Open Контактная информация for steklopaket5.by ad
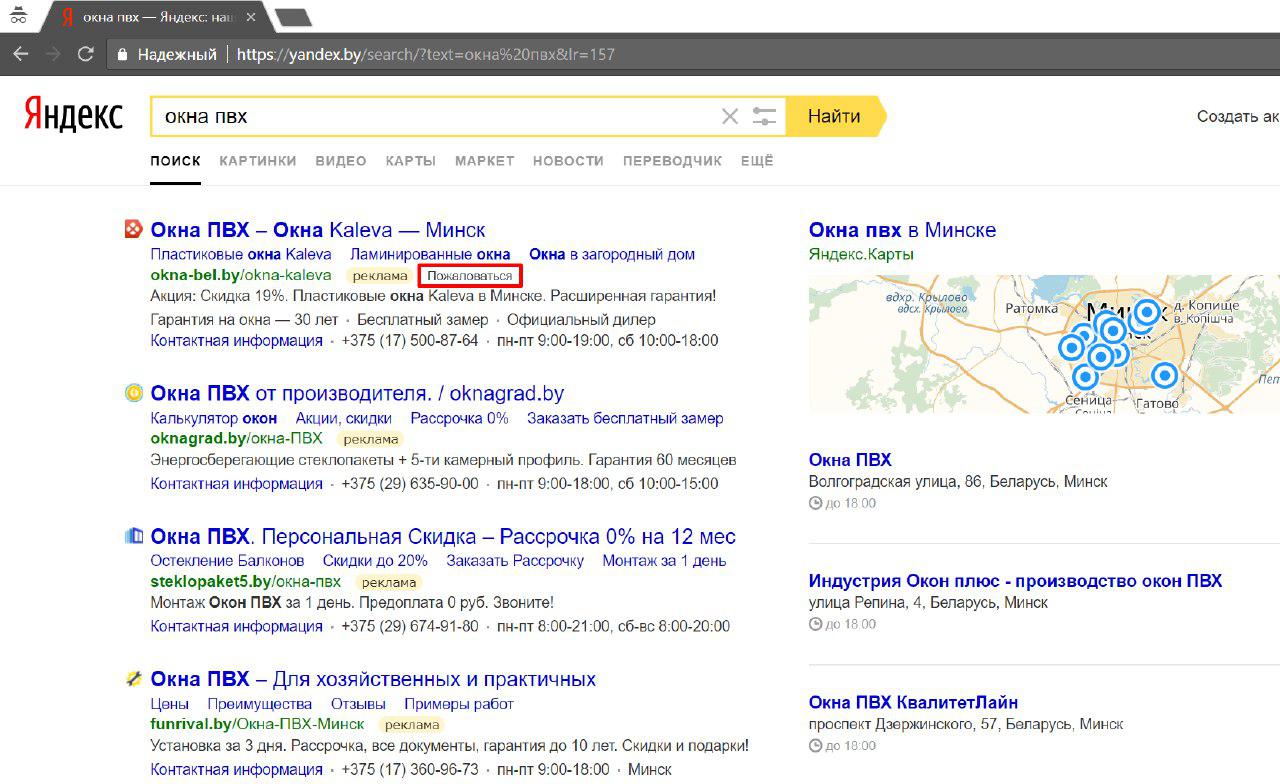 pyautogui.click(x=236, y=626)
